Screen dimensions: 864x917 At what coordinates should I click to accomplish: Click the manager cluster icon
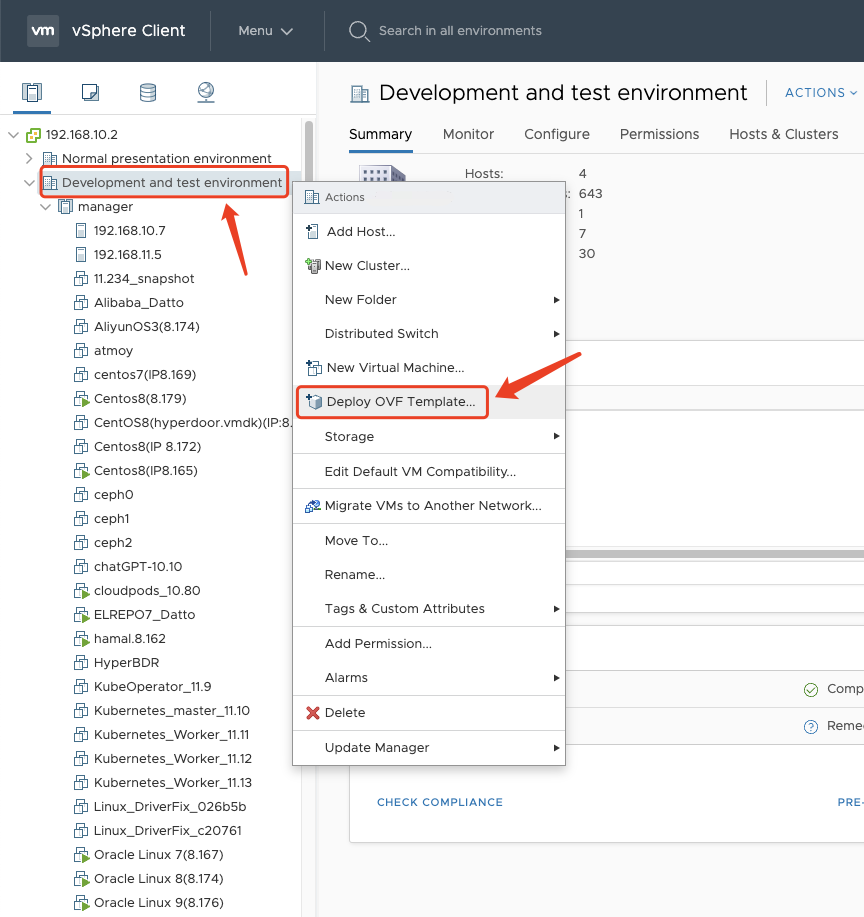coord(66,206)
